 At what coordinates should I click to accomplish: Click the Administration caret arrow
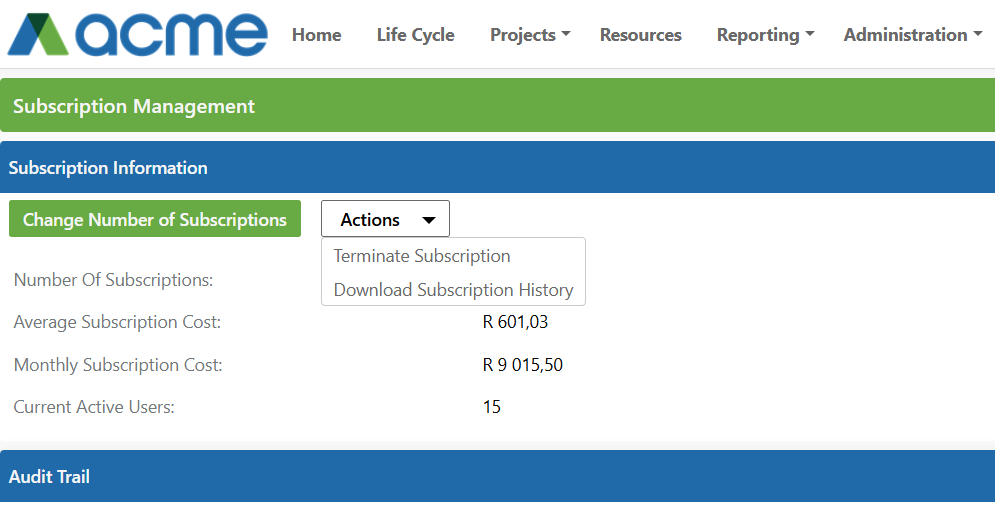point(978,34)
